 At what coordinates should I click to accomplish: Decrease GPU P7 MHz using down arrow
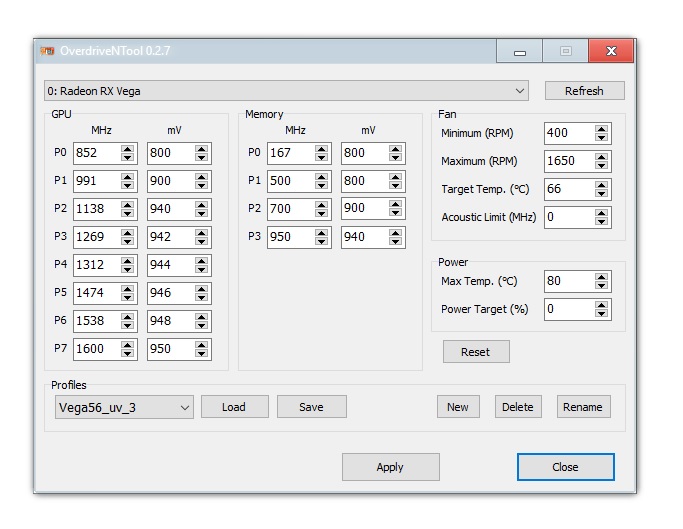coord(128,353)
